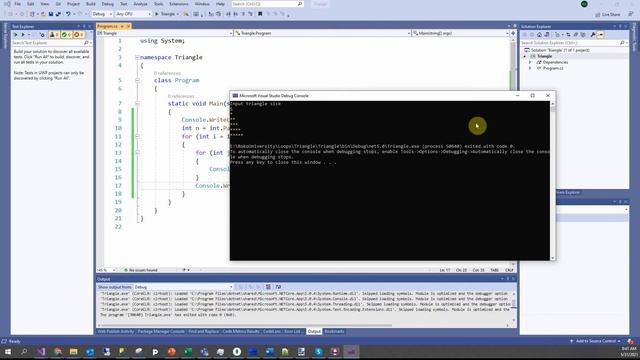Open the Windows Start menu
640x360 pixels.
[8, 352]
